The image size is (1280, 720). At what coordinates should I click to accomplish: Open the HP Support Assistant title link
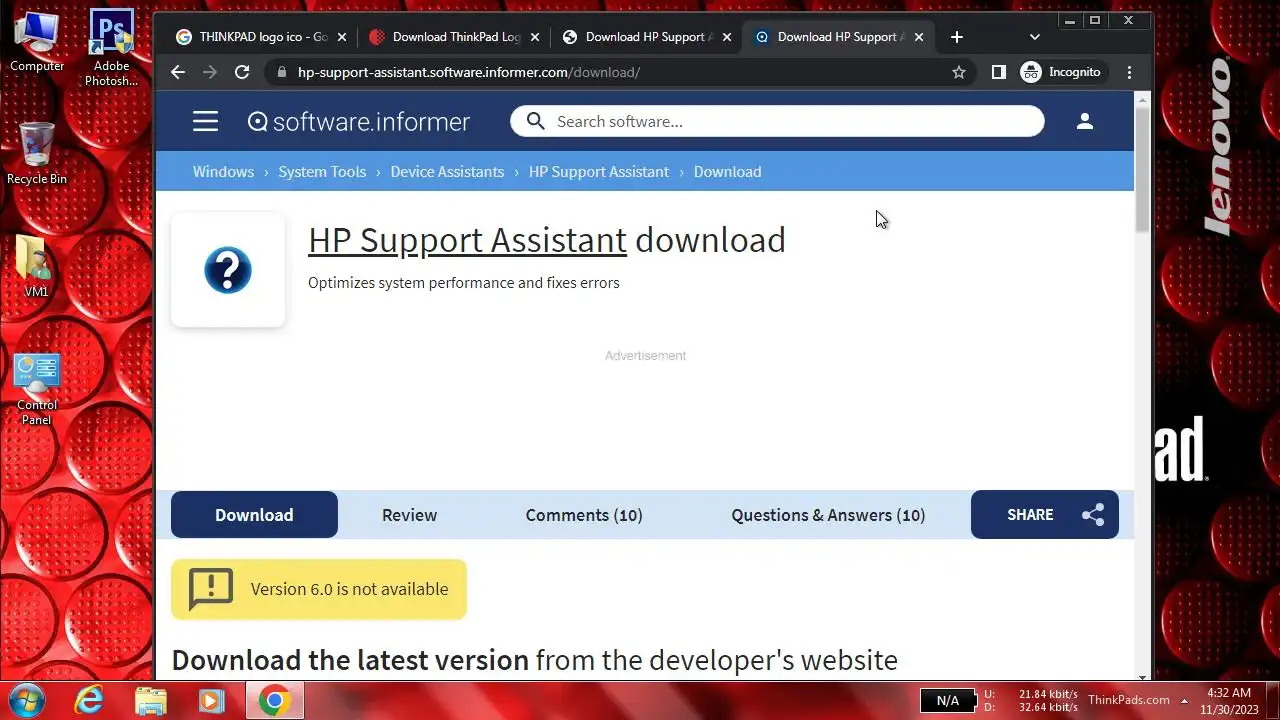pyautogui.click(x=467, y=240)
